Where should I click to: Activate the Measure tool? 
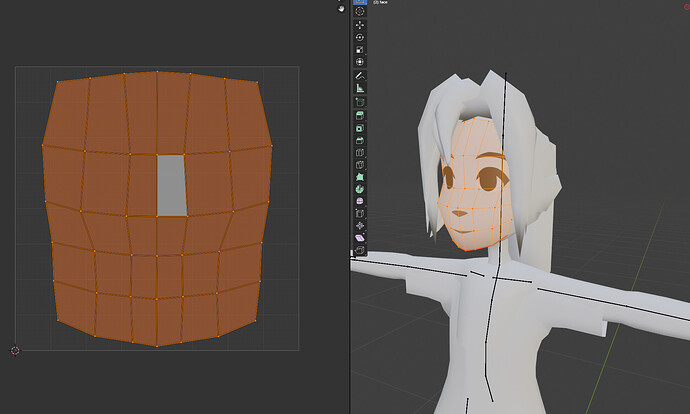point(360,88)
